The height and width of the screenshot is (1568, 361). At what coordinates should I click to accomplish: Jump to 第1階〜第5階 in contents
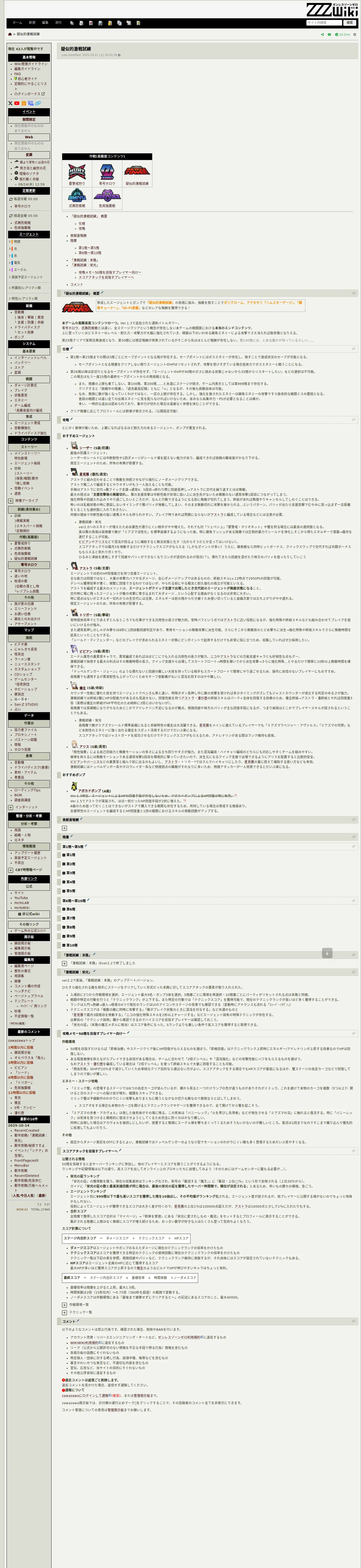[x=89, y=248]
